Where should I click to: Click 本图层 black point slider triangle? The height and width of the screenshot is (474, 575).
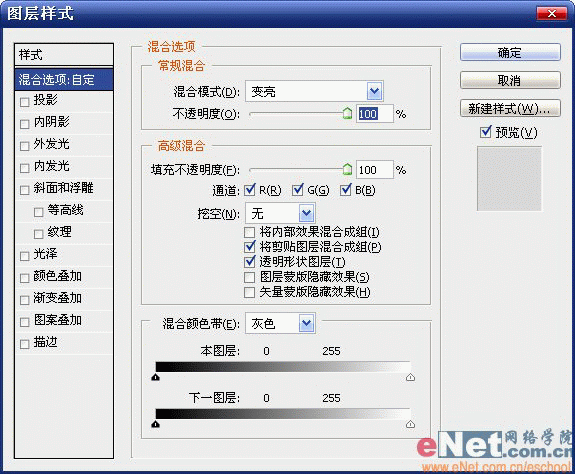click(x=155, y=377)
